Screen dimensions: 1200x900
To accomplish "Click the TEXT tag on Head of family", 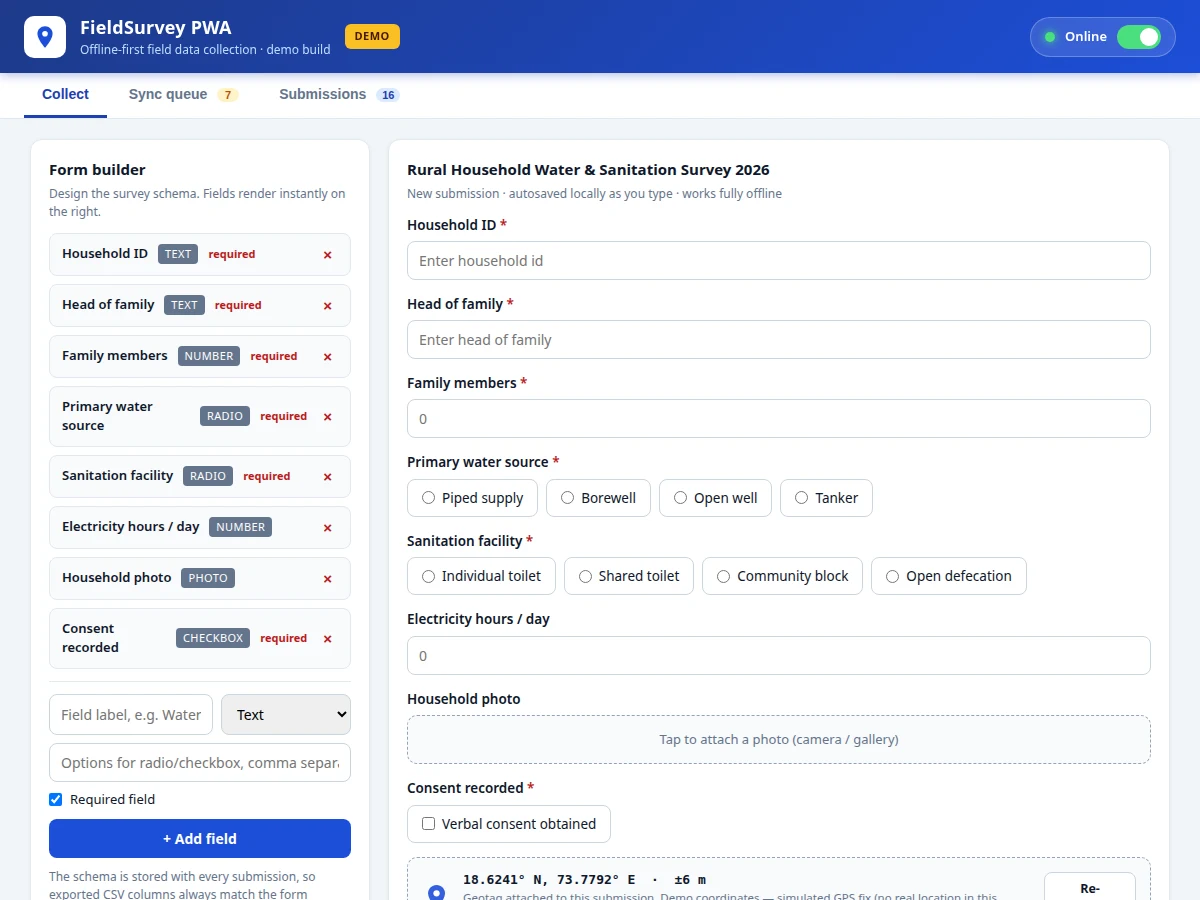I will coord(185,305).
